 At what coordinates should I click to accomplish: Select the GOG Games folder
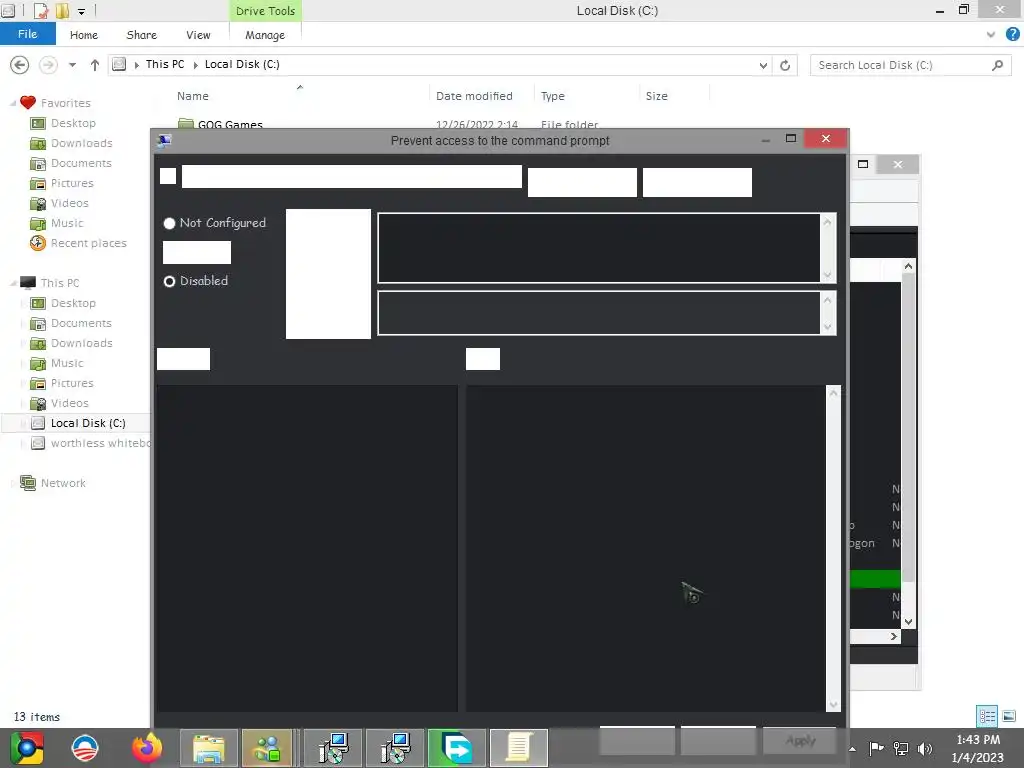click(x=230, y=124)
